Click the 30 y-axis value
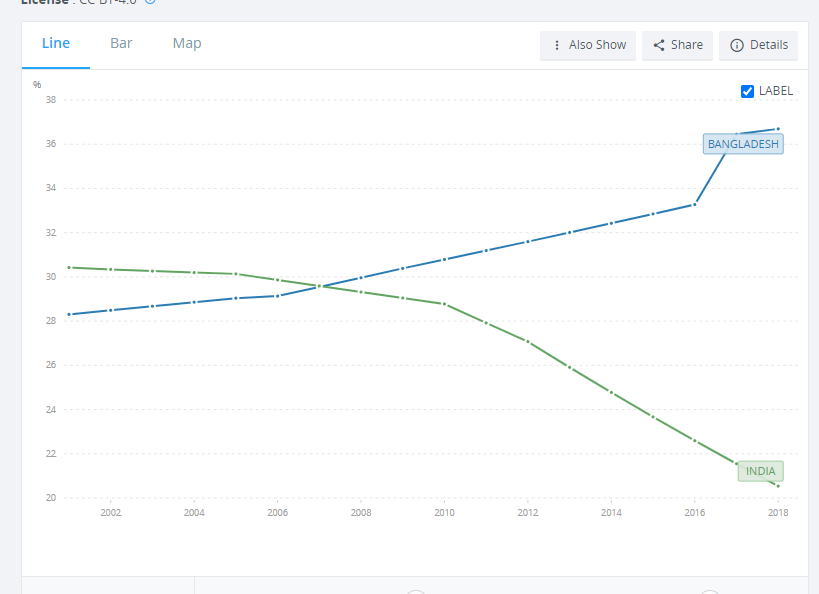Screen dimensions: 819x594 pyautogui.click(x=51, y=276)
